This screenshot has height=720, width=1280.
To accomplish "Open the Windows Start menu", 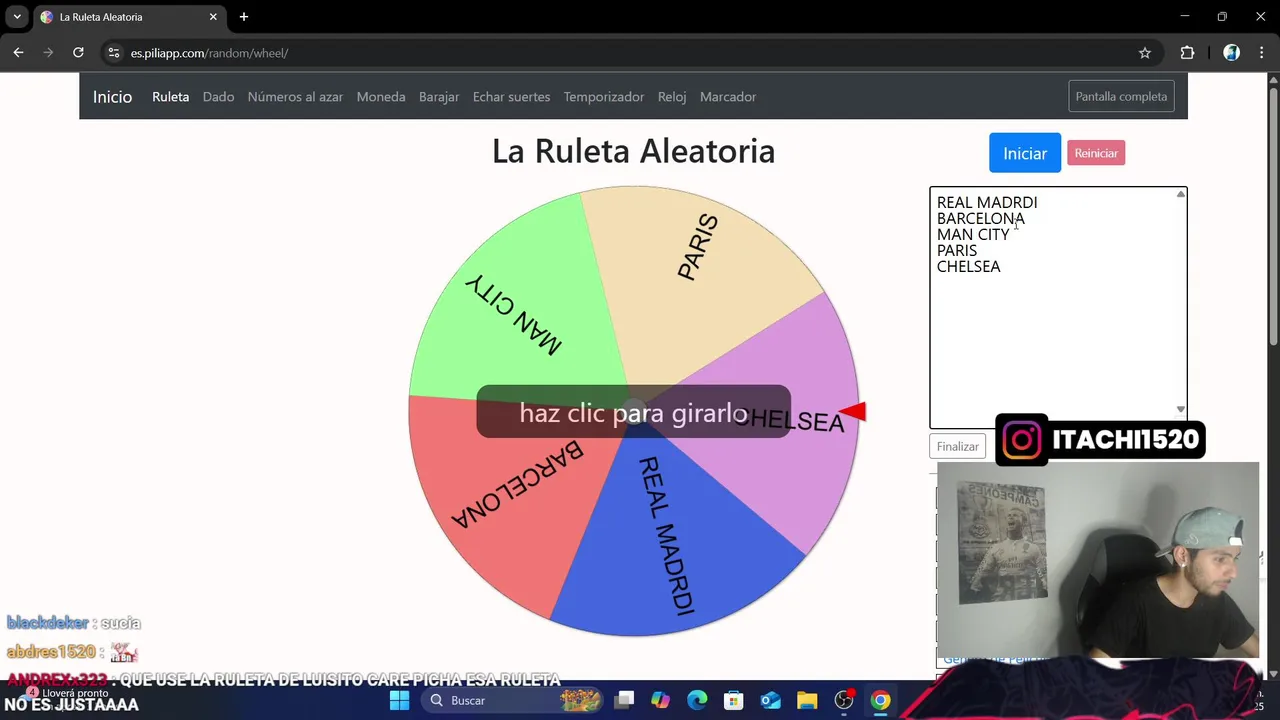I will (x=399, y=700).
